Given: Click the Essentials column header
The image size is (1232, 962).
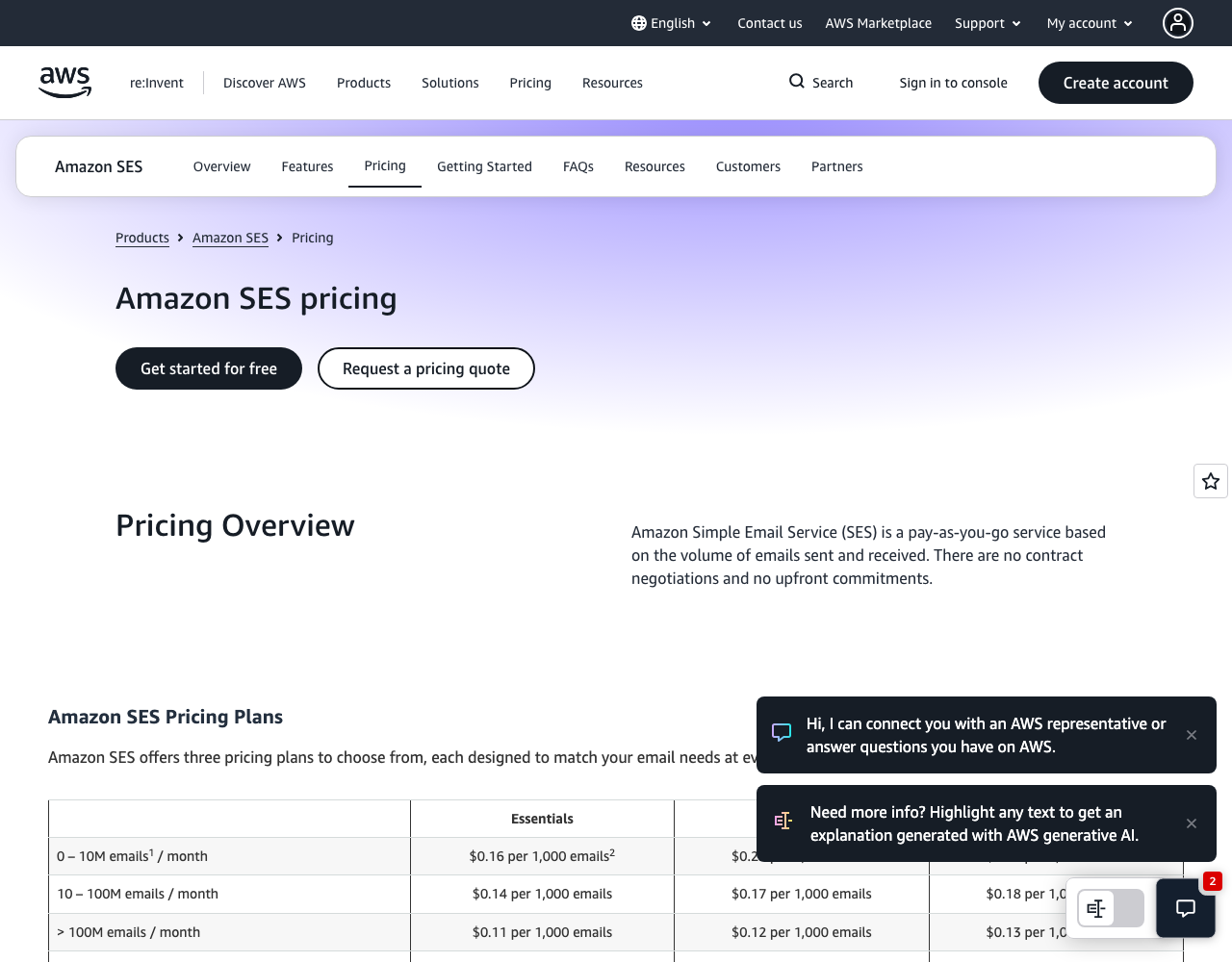Looking at the screenshot, I should (x=542, y=819).
